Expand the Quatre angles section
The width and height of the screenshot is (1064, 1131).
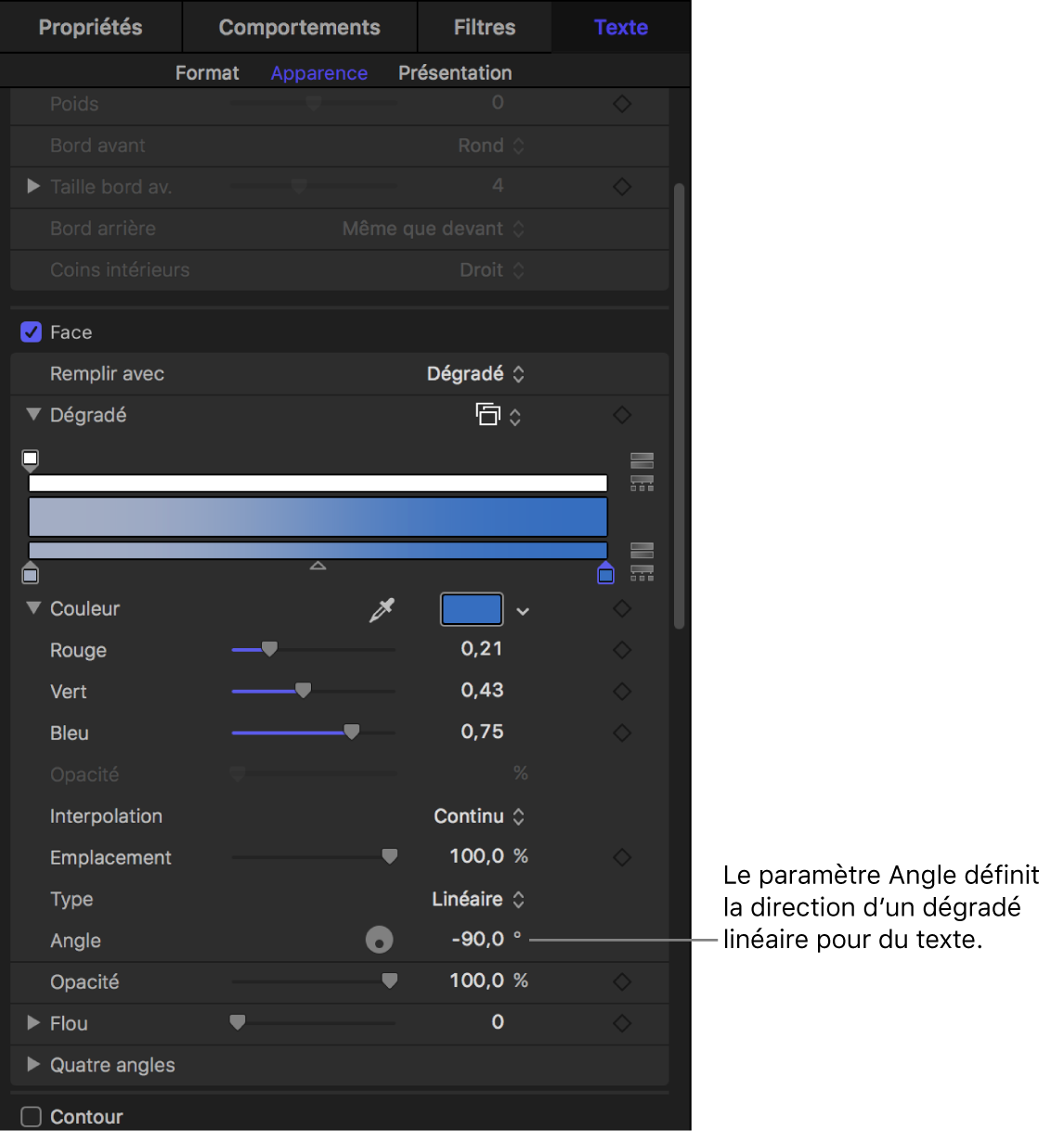coord(33,1064)
